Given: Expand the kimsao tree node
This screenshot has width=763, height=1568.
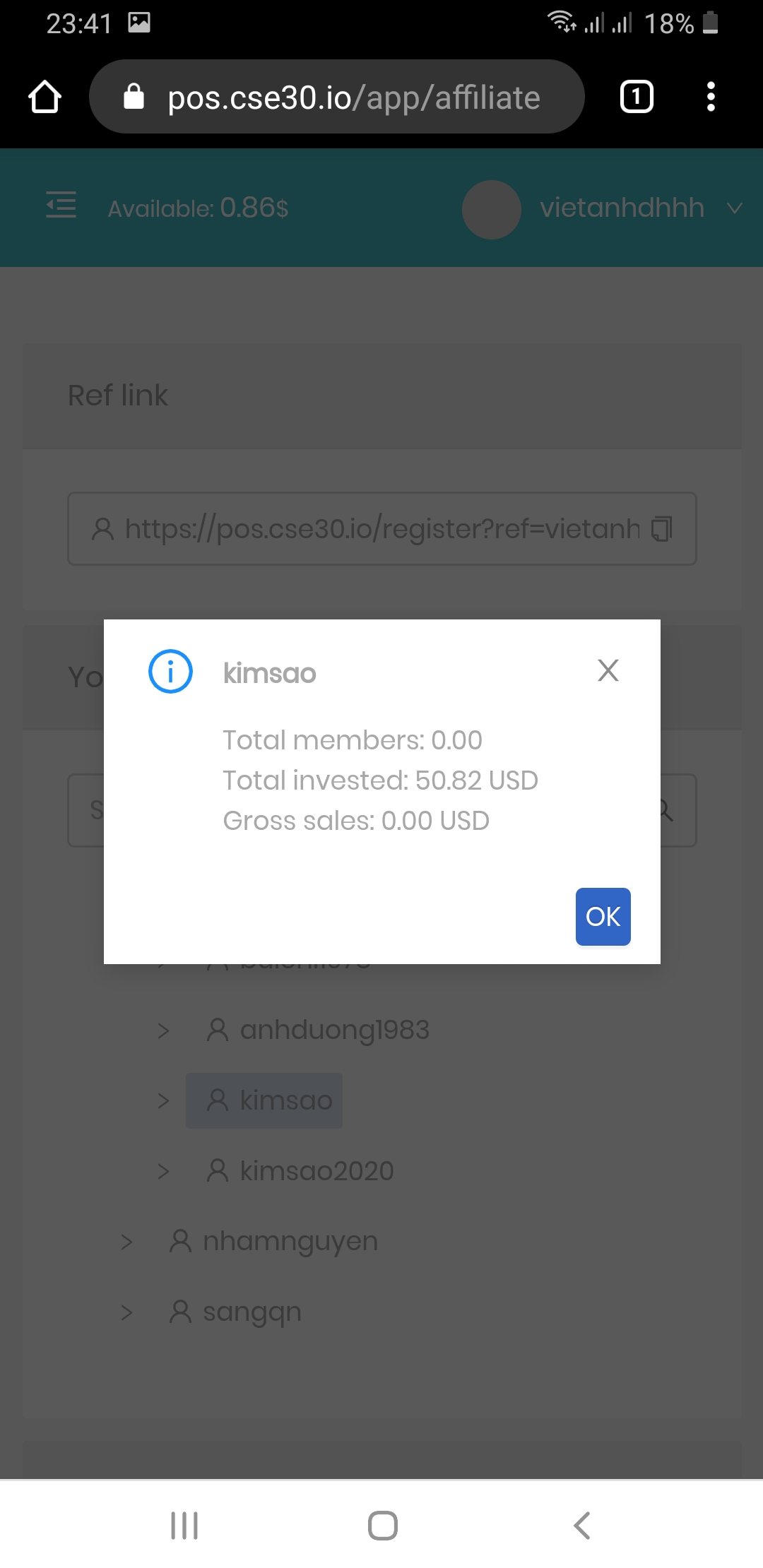Looking at the screenshot, I should click(x=163, y=1100).
